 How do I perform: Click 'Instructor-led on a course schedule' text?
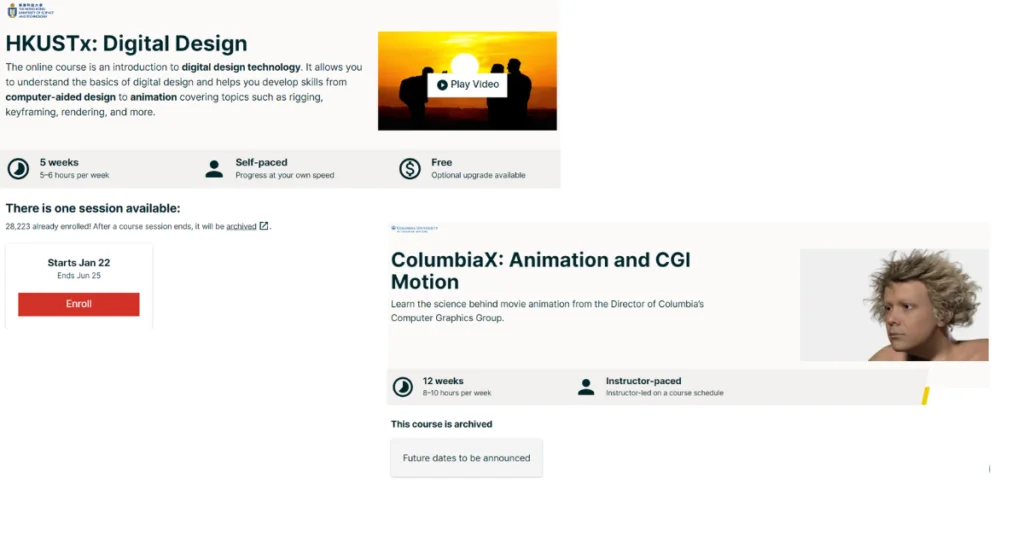(664, 393)
